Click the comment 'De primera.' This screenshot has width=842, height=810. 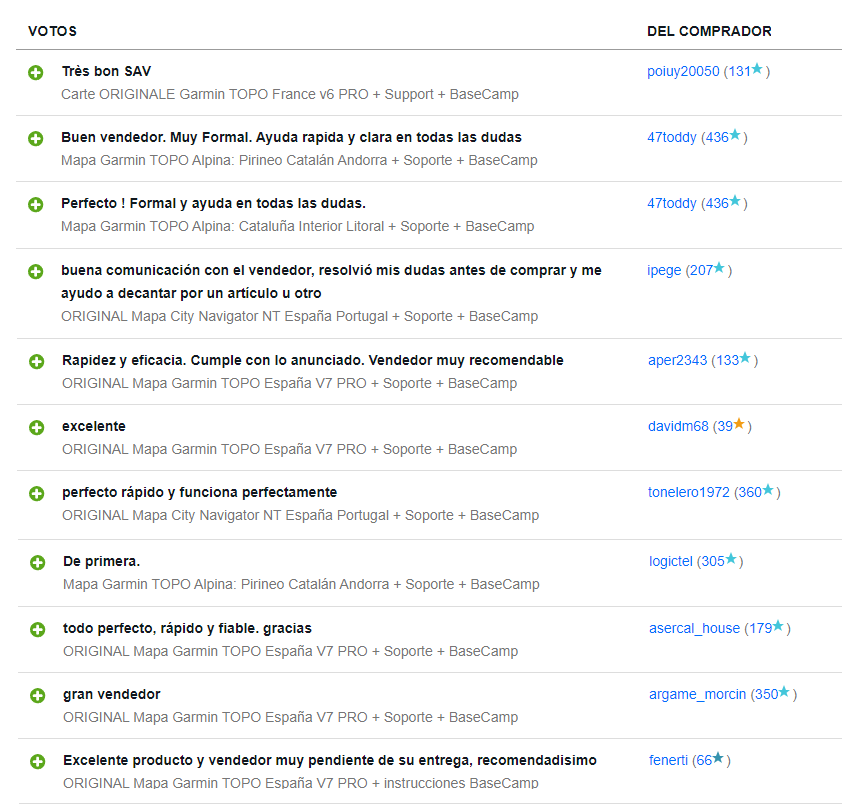tap(101, 561)
